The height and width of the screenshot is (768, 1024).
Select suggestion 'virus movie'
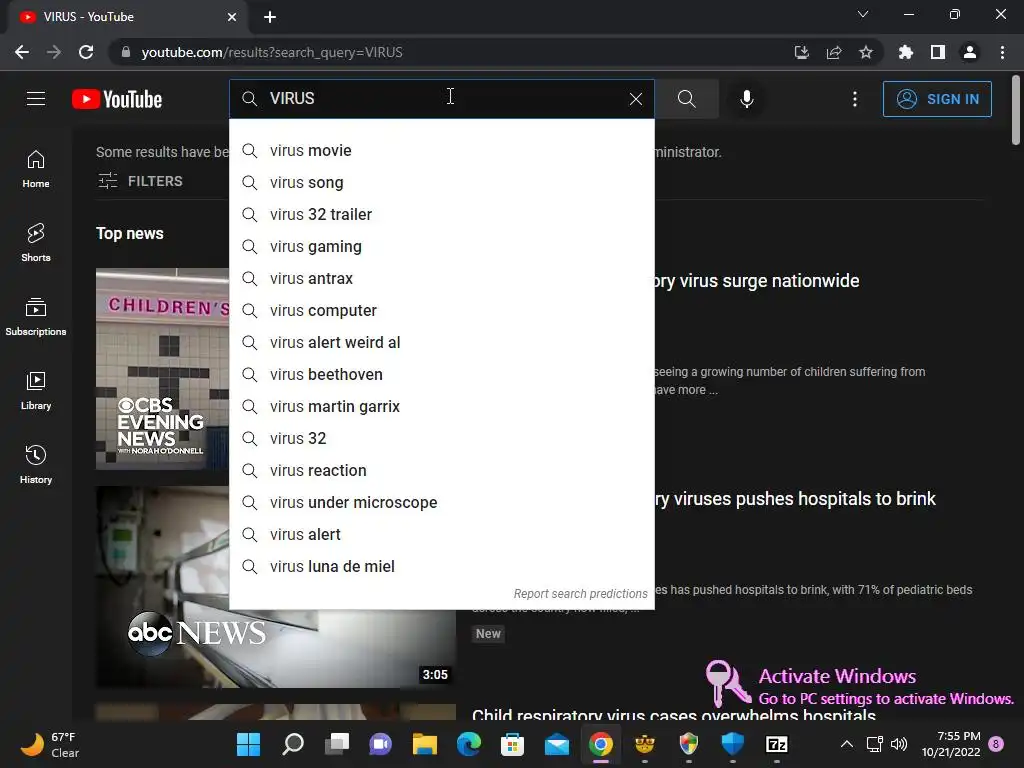(441, 150)
